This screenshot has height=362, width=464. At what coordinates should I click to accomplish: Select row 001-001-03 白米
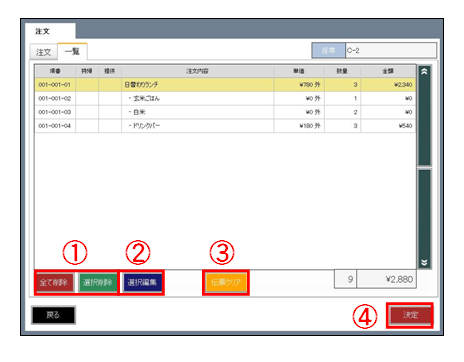coord(225,112)
